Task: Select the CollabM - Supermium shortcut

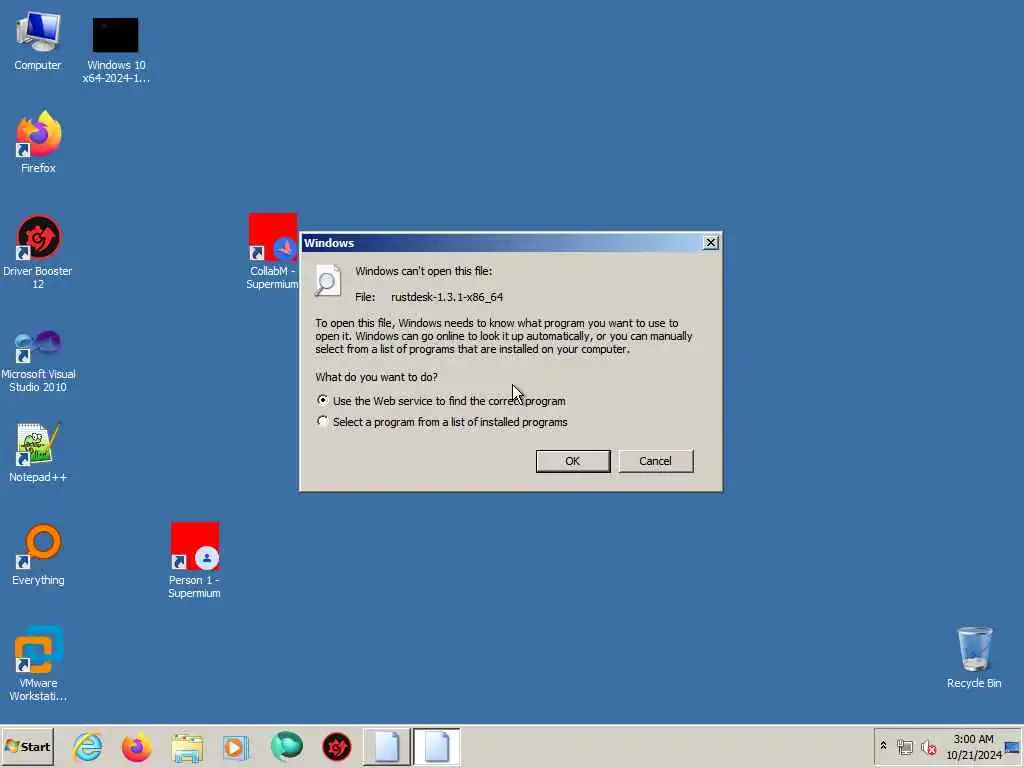Action: click(x=272, y=251)
